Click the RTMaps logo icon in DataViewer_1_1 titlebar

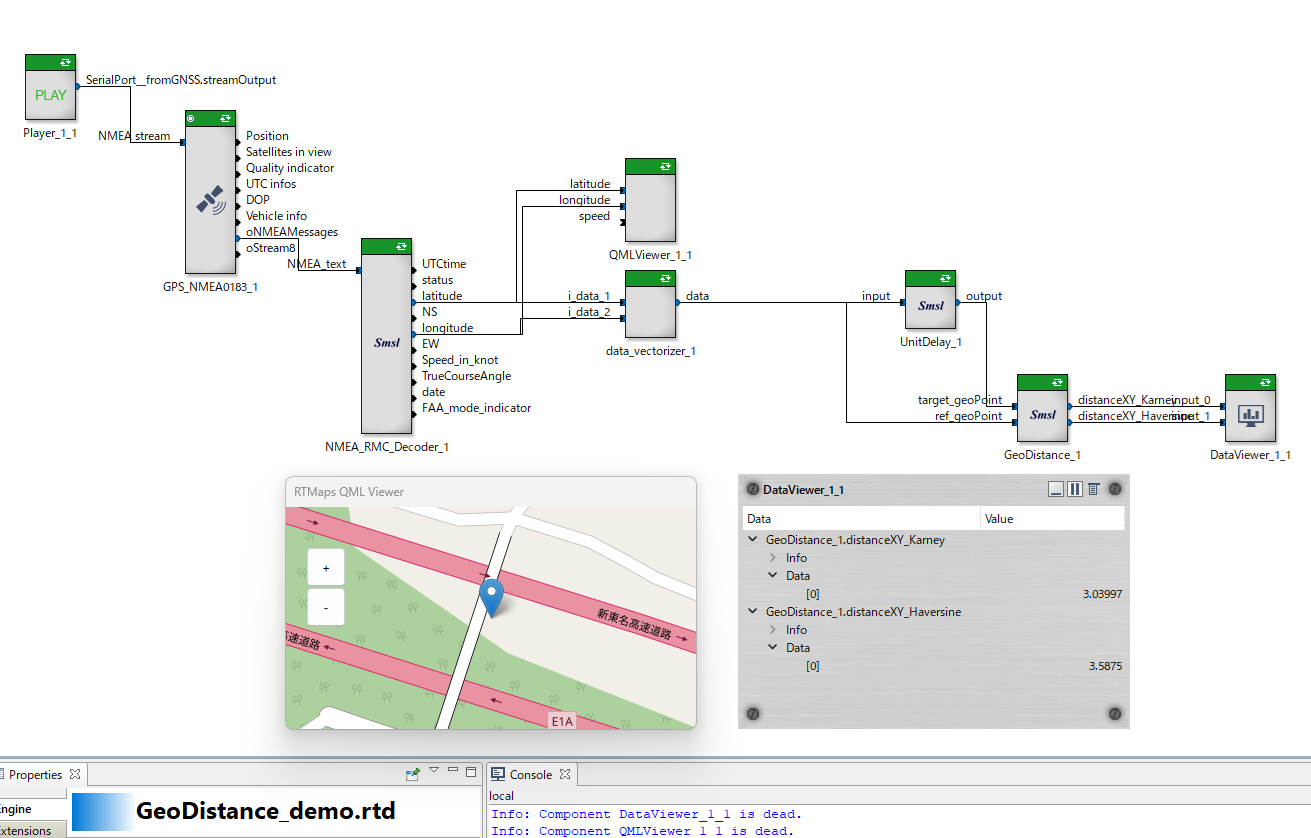751,489
